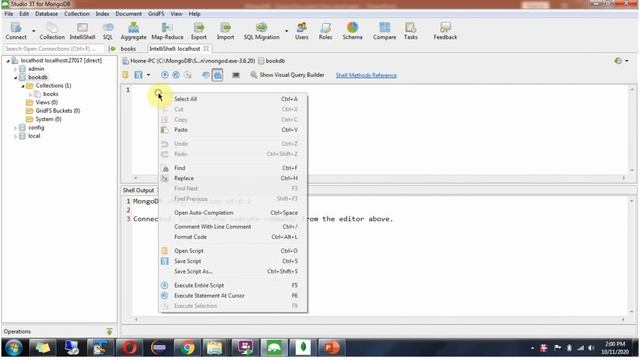Collapse the Collections (1) folder
The width and height of the screenshot is (640, 360).
23,86
